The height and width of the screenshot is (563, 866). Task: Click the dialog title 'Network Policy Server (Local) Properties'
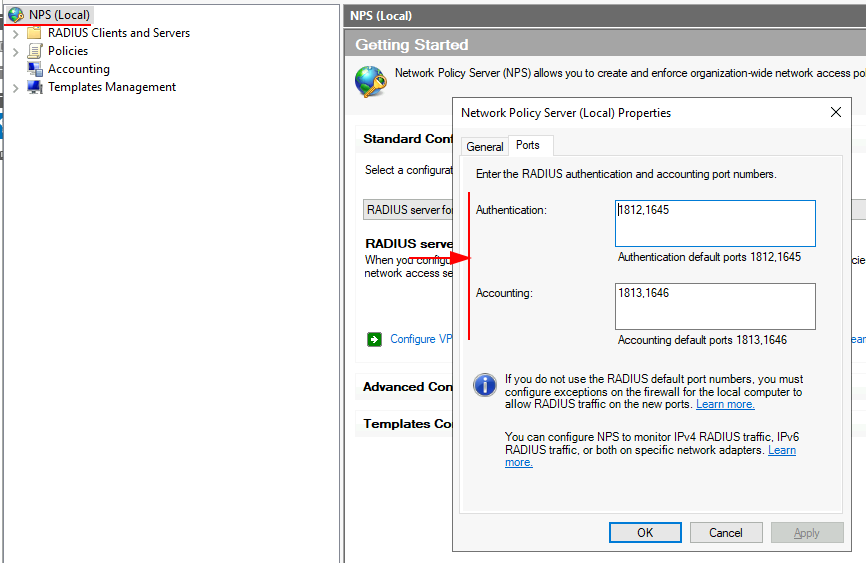pos(566,113)
